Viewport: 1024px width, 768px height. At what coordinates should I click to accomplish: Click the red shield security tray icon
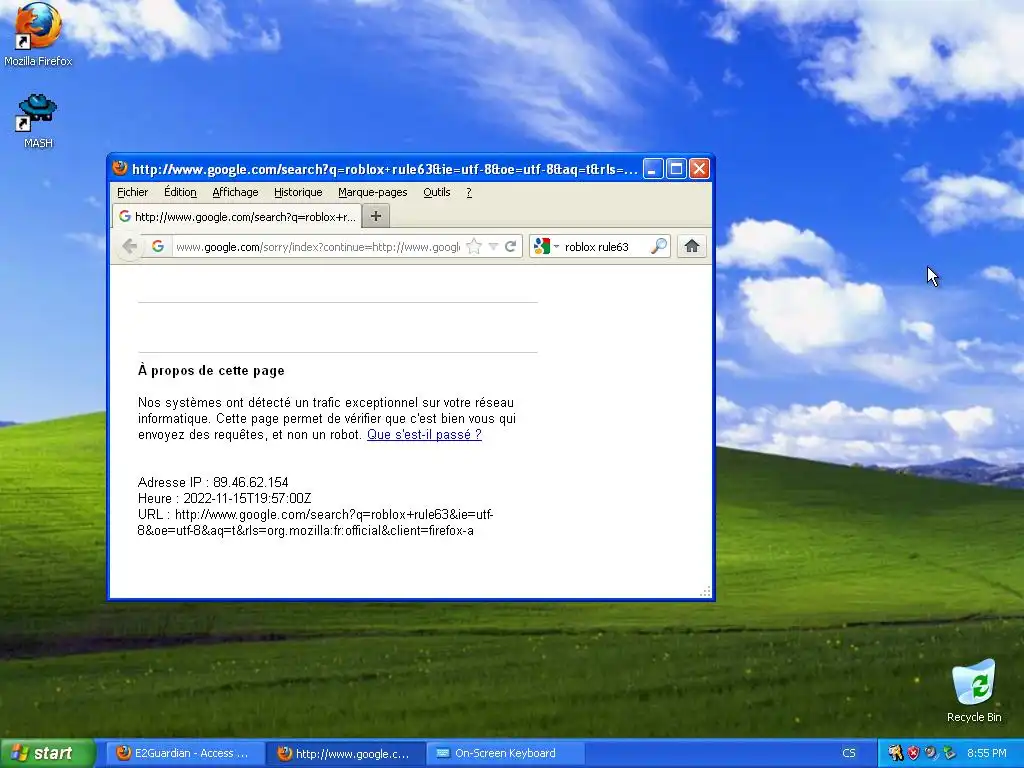point(913,753)
